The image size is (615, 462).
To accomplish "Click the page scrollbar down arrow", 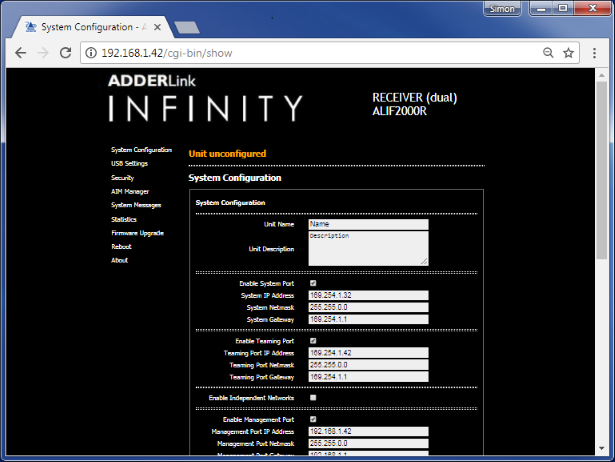I will coord(602,448).
